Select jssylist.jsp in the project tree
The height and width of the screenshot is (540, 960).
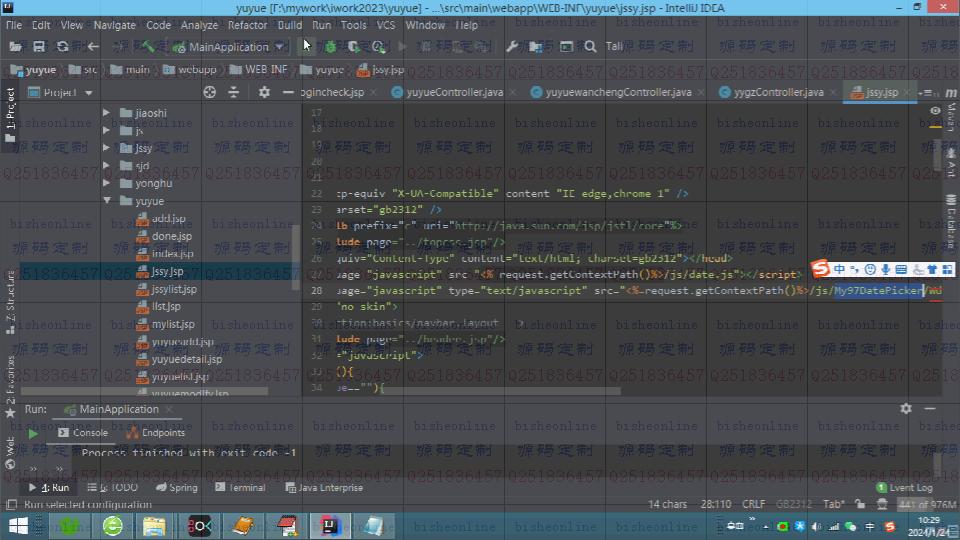point(174,289)
